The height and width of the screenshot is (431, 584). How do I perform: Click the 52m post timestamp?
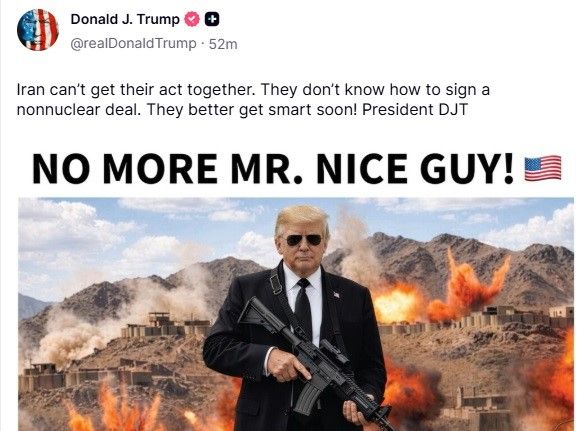pyautogui.click(x=223, y=44)
